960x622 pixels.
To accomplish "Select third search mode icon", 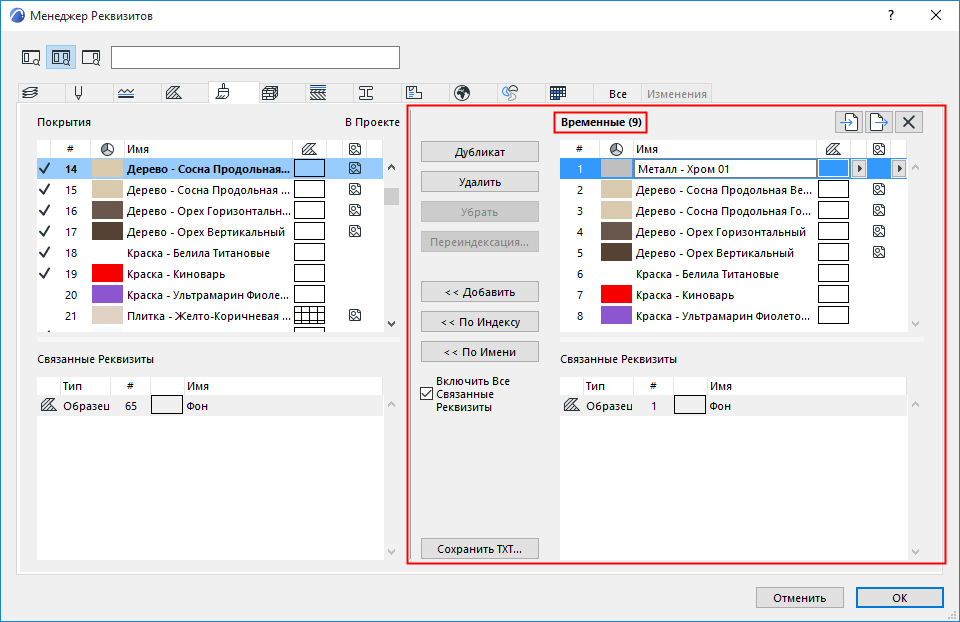I will [91, 58].
